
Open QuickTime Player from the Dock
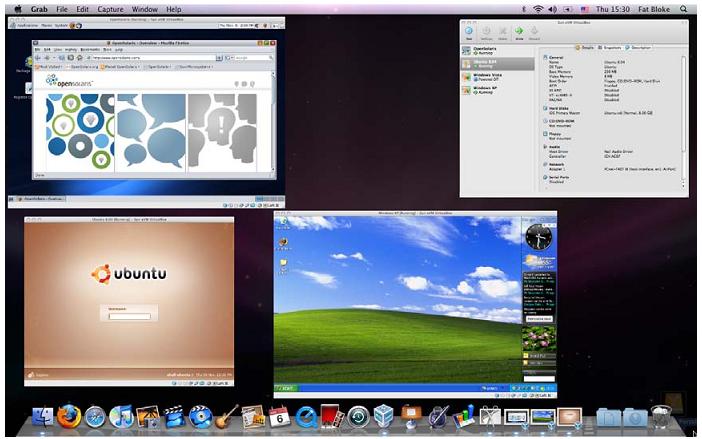pyautogui.click(x=306, y=417)
